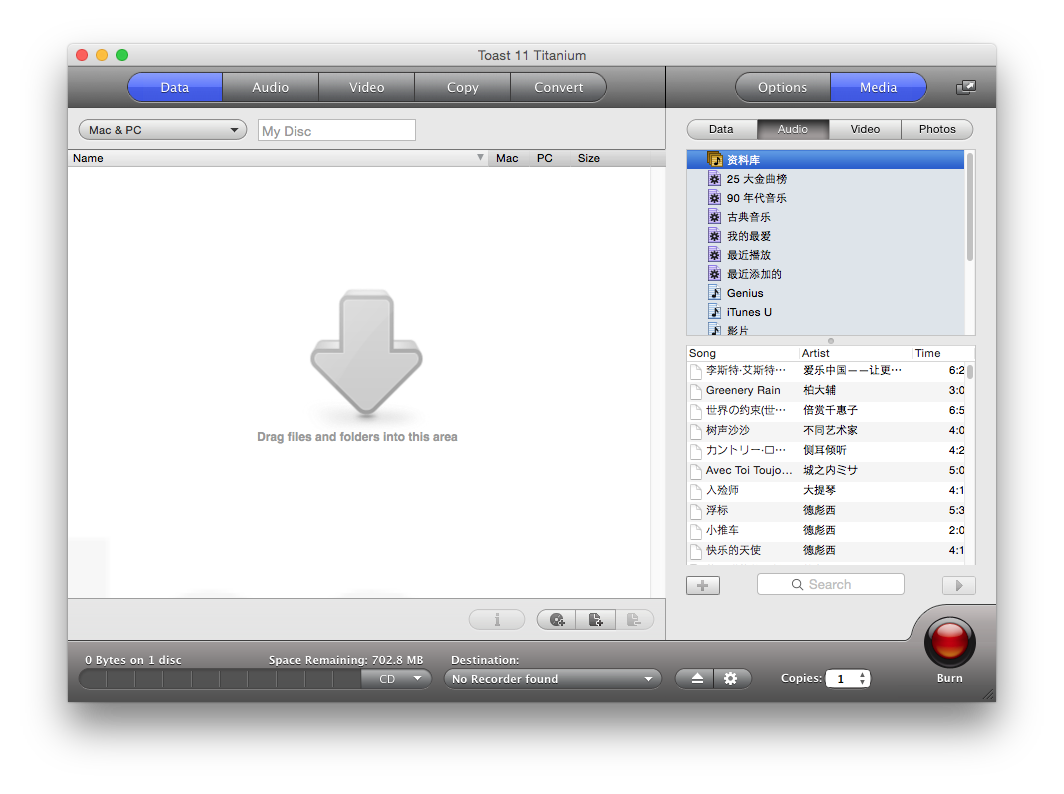Click the iTunes U playlist icon
Viewport: 1064px width, 794px height.
715,312
